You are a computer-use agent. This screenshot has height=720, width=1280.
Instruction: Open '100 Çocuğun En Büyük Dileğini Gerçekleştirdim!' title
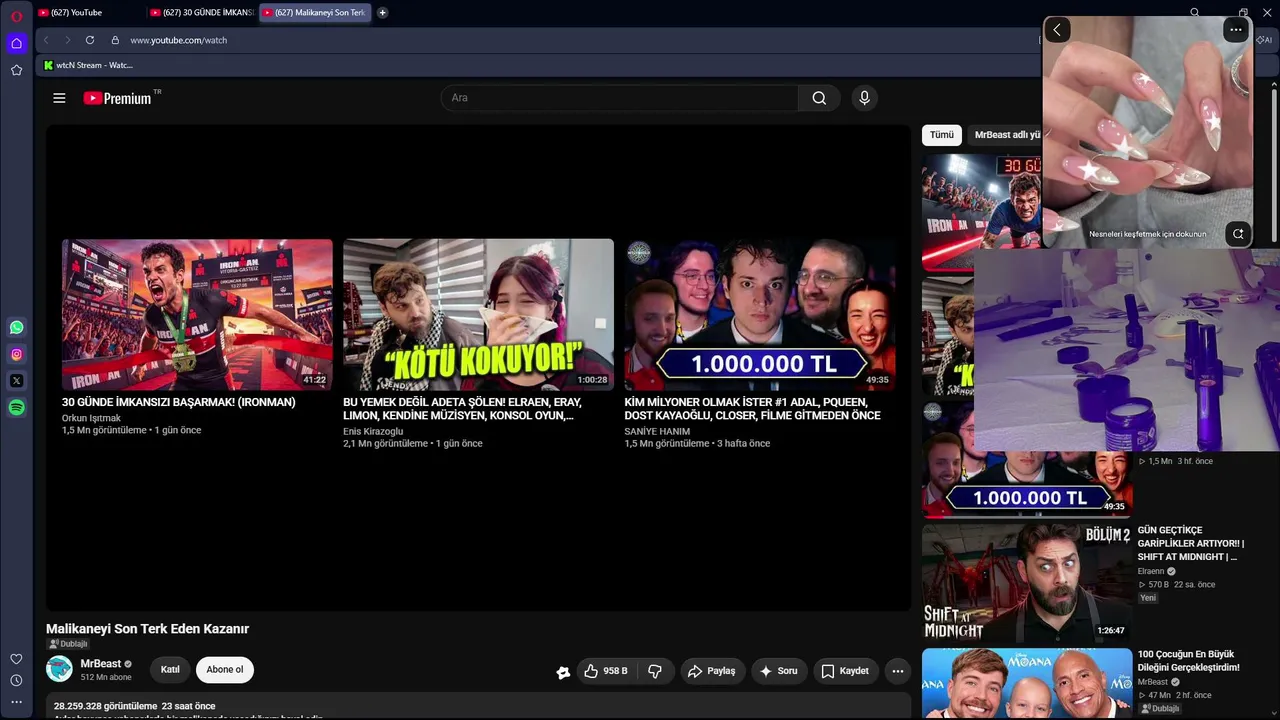(1189, 661)
